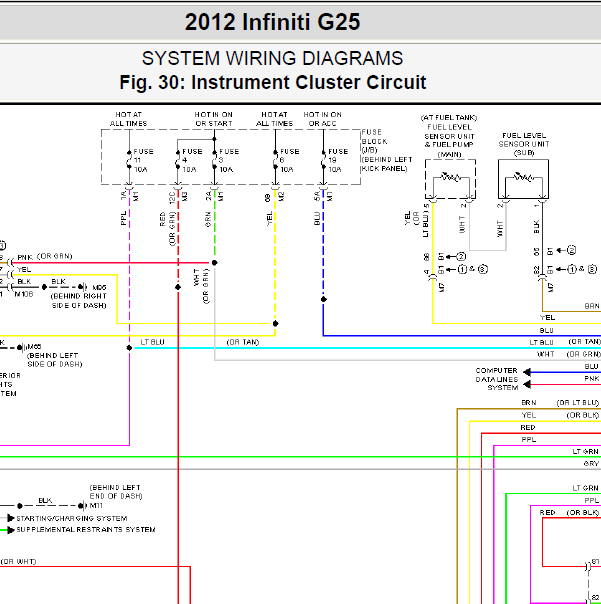Click the "(OR TAN)" wire label

(x=243, y=342)
